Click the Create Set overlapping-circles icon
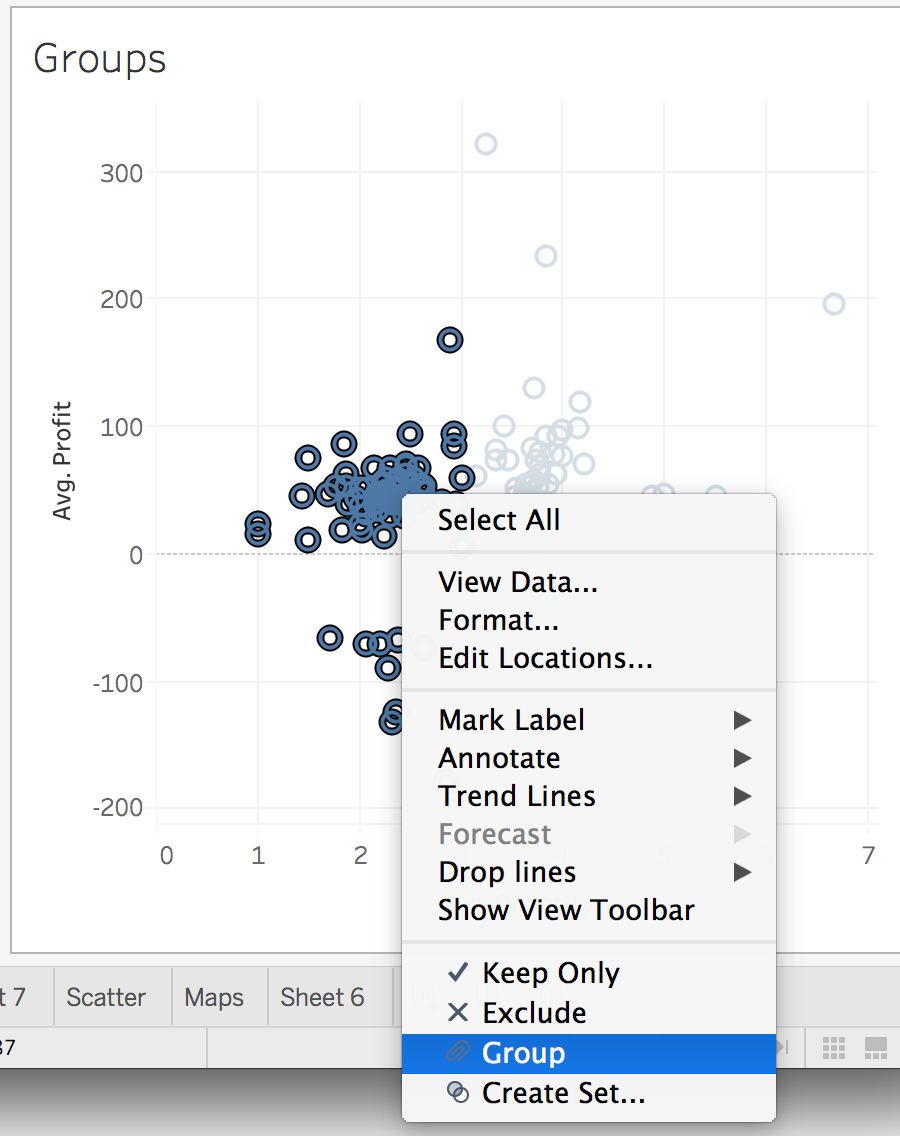Image resolution: width=900 pixels, height=1136 pixels. click(x=457, y=1093)
